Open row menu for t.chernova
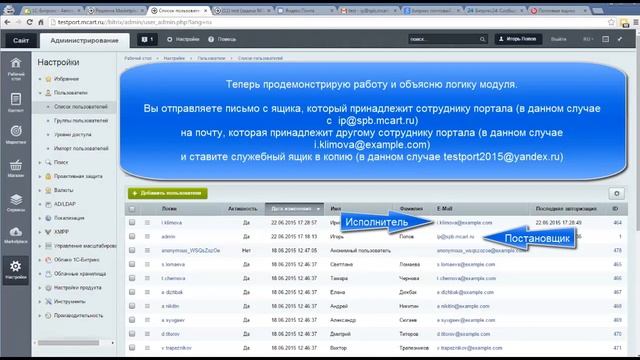640x360 pixels. pos(147,278)
